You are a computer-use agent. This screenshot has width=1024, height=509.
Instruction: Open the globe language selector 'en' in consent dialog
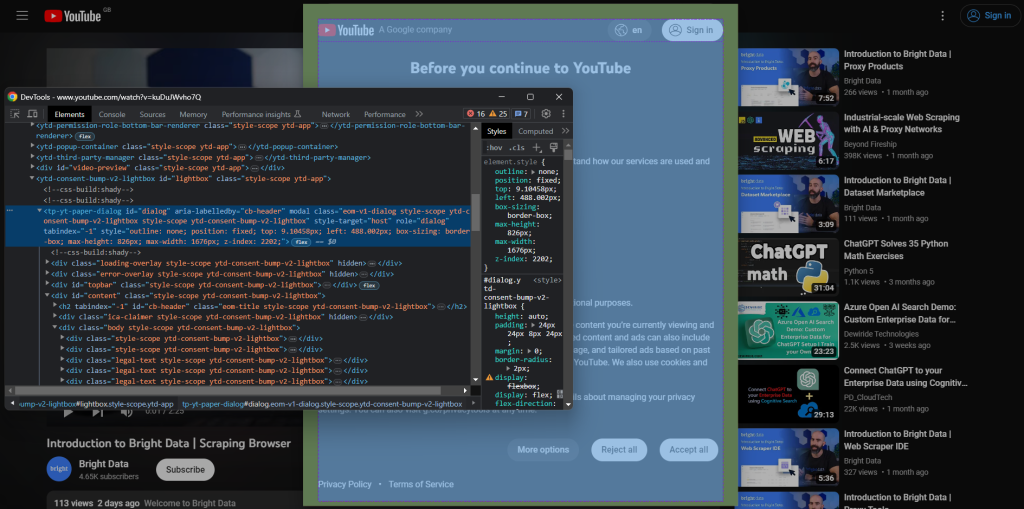(x=630, y=30)
